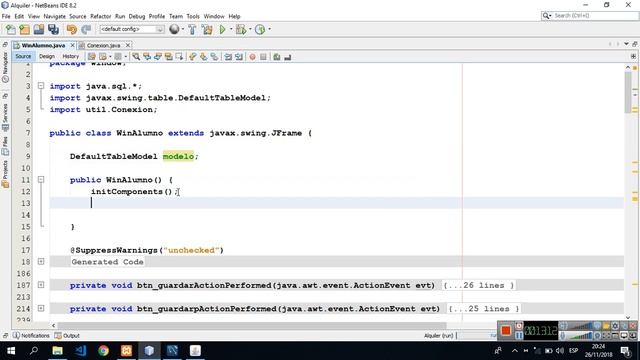Image resolution: width=640 pixels, height=360 pixels.
Task: Click the Windows Start button
Action: click(x=11, y=351)
